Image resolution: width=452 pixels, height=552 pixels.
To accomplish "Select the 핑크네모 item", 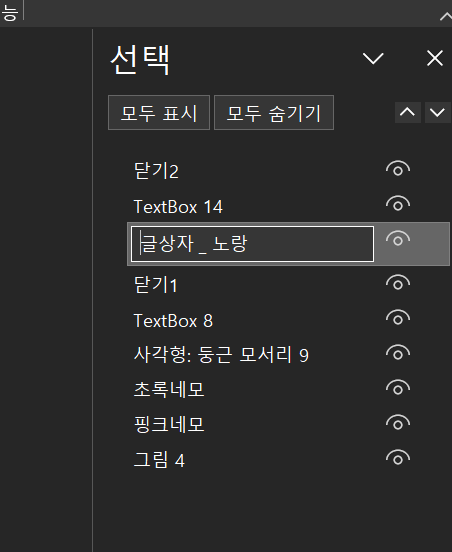I will tap(169, 424).
